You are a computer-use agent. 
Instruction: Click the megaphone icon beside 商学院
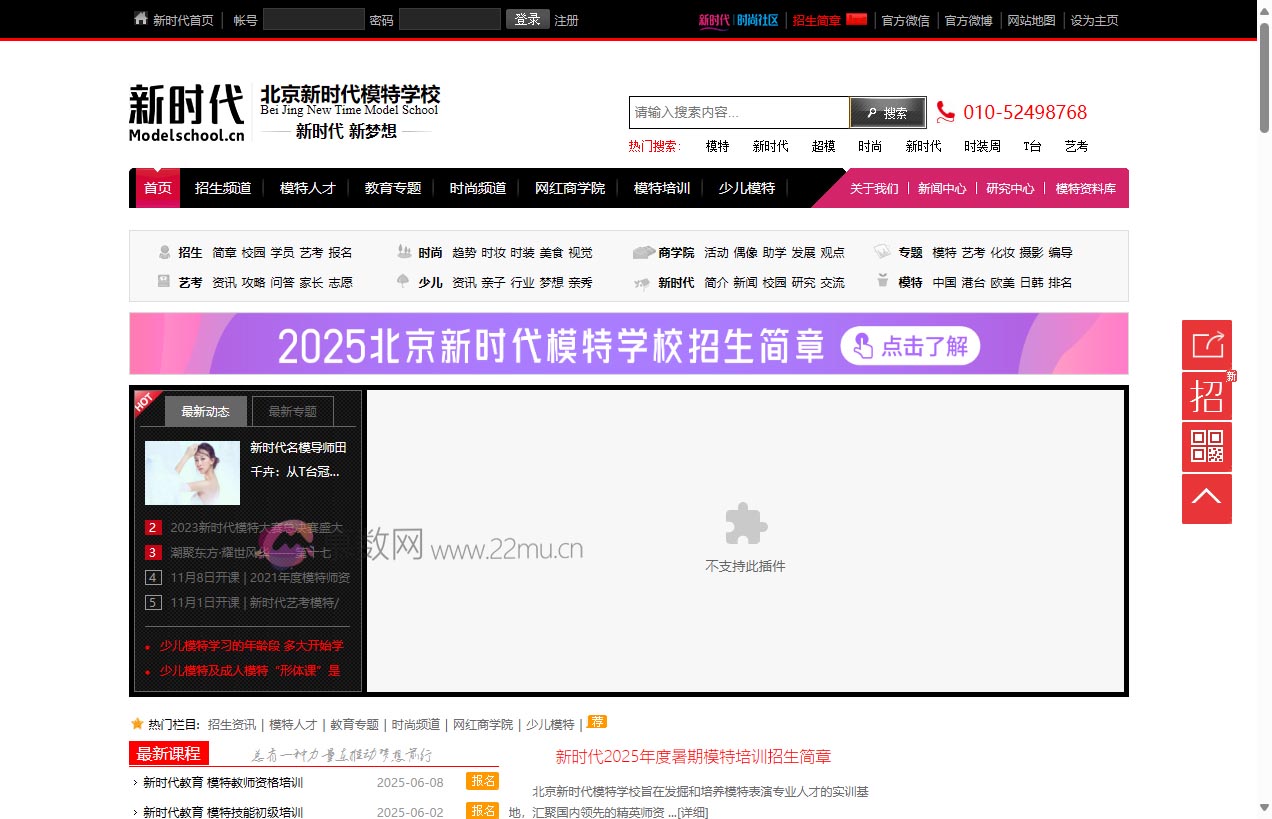tap(641, 253)
